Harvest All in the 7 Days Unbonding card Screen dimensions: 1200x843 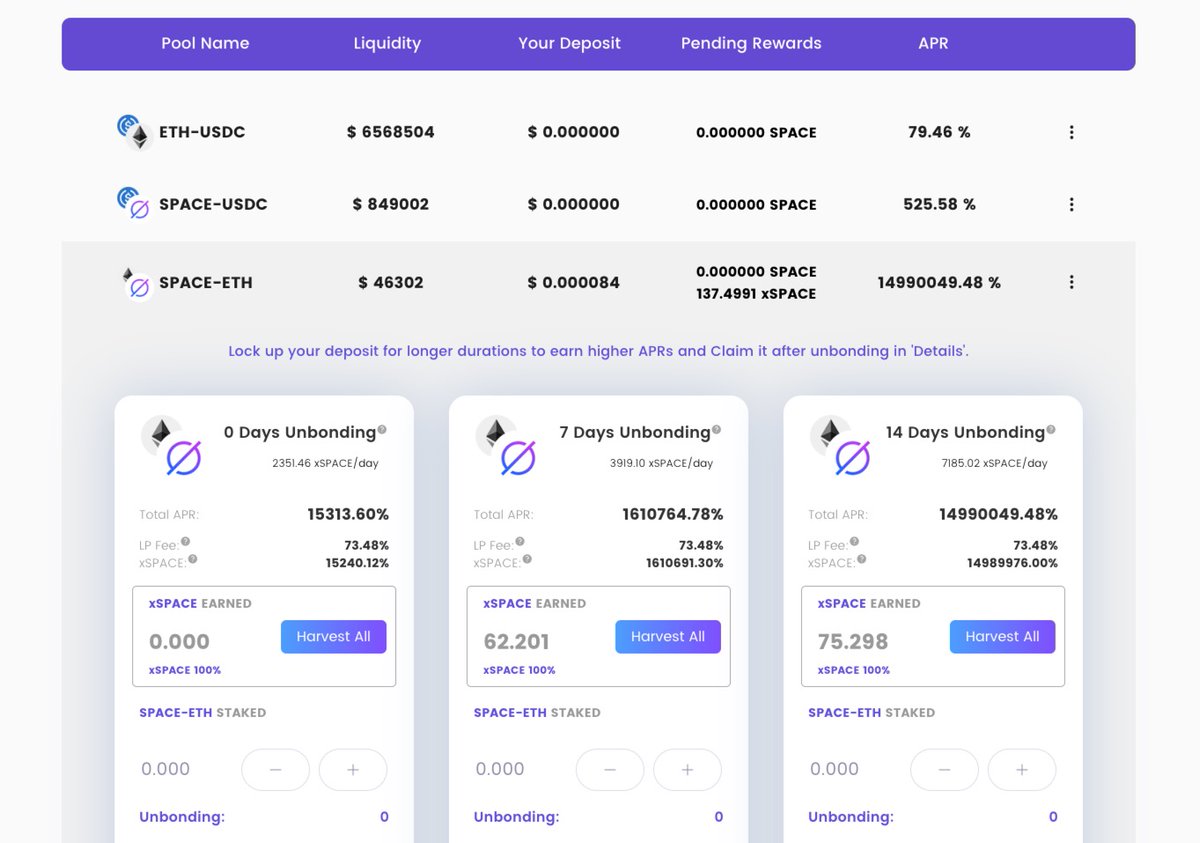[668, 637]
